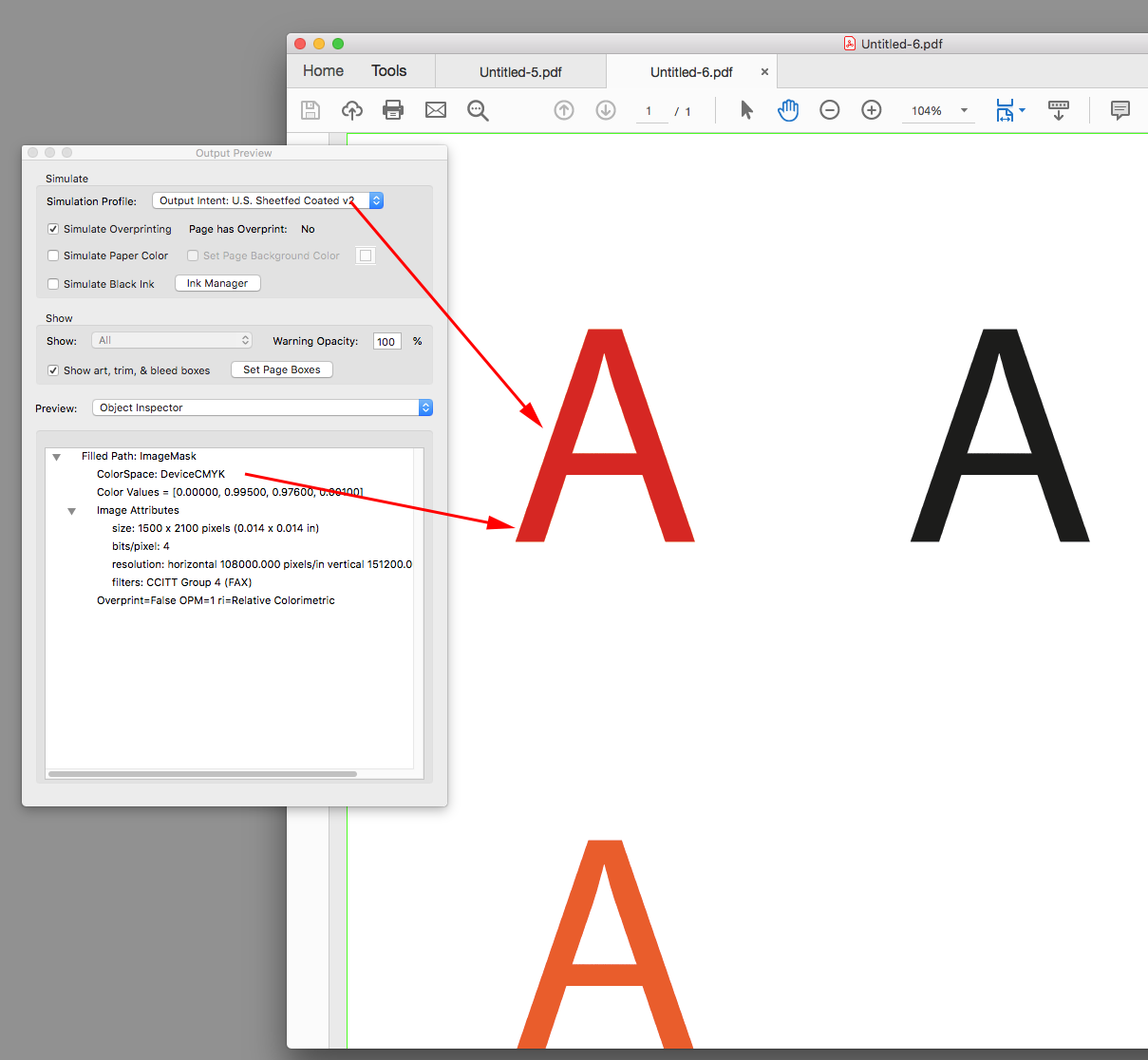The height and width of the screenshot is (1060, 1148).
Task: Zoom out with the minus icon
Action: [x=830, y=110]
